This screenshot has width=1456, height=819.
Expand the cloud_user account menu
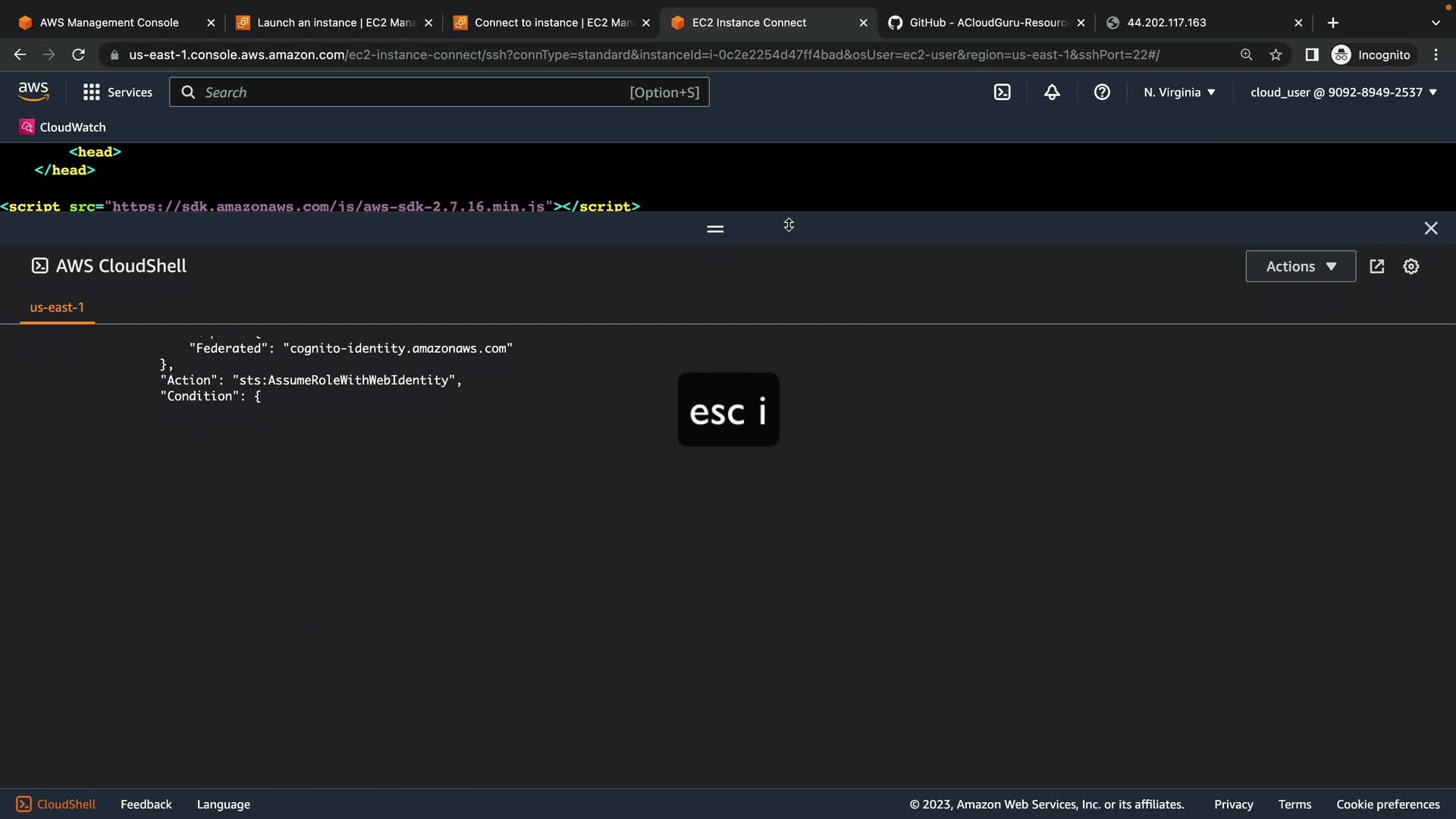pos(1343,93)
